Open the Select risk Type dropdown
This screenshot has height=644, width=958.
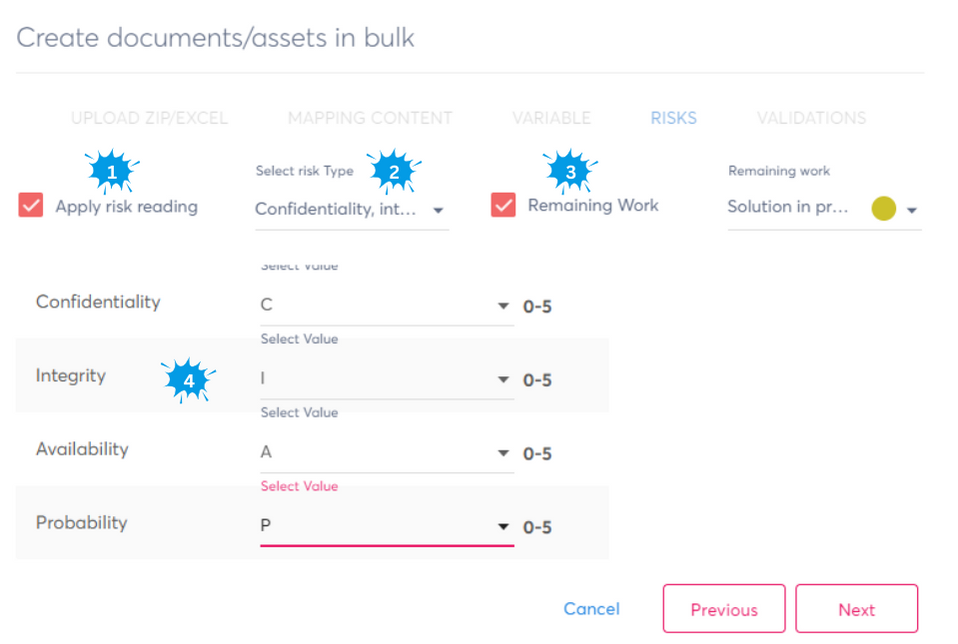[x=351, y=210]
